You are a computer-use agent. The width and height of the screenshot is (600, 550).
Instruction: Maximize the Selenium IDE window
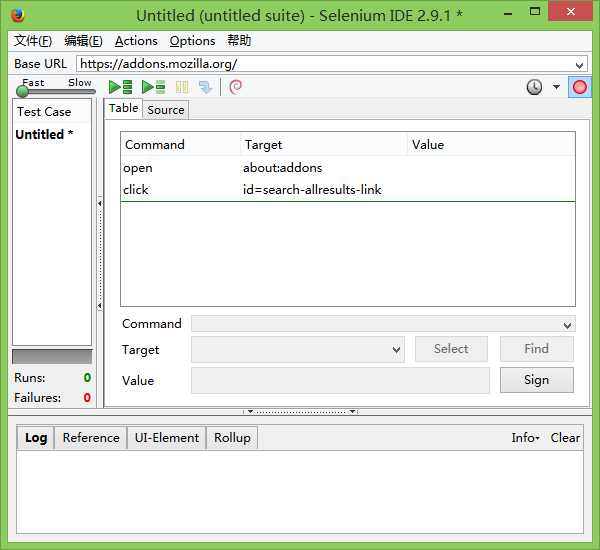[535, 11]
